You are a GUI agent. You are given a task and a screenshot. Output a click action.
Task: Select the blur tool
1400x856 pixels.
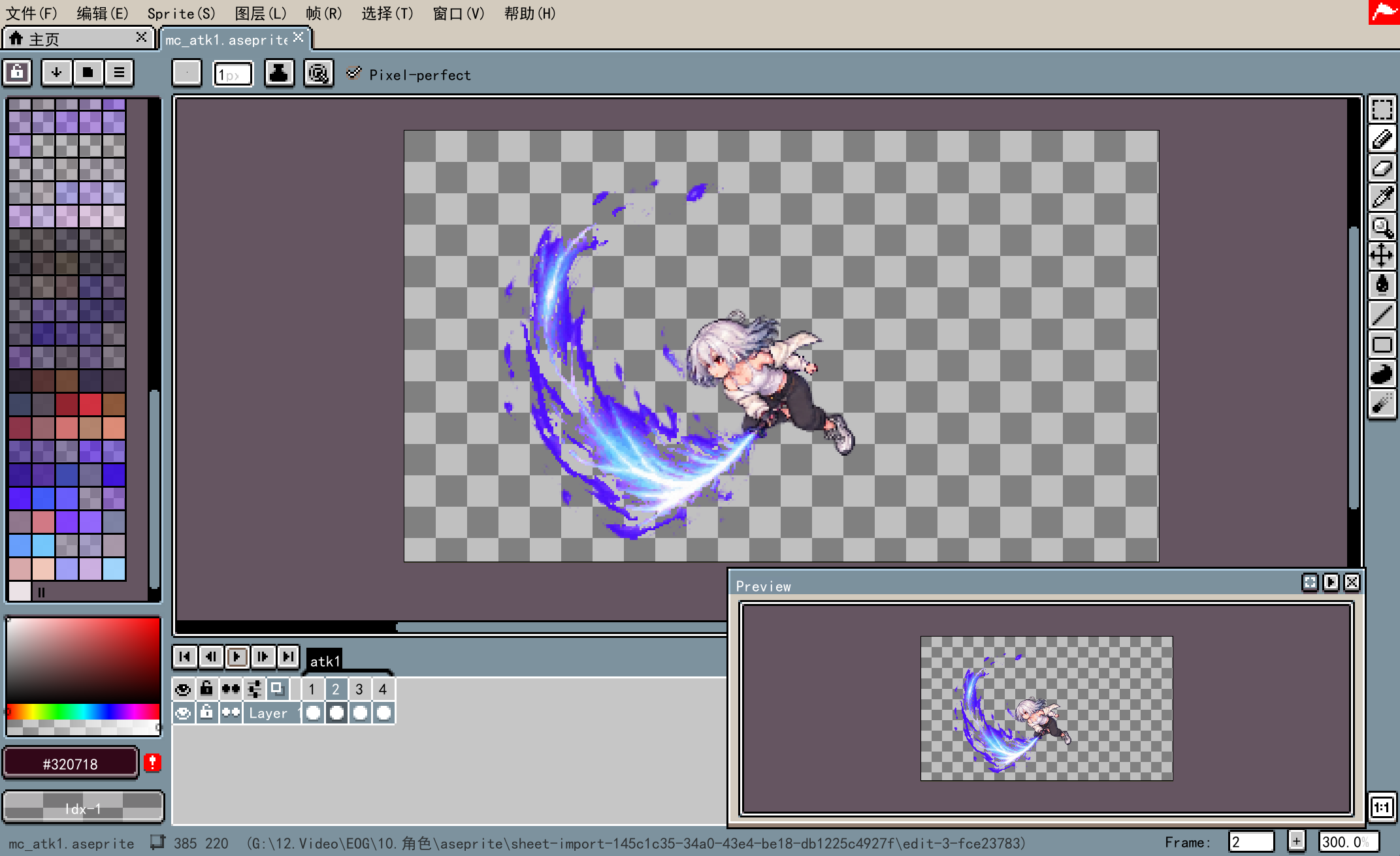click(x=1382, y=404)
